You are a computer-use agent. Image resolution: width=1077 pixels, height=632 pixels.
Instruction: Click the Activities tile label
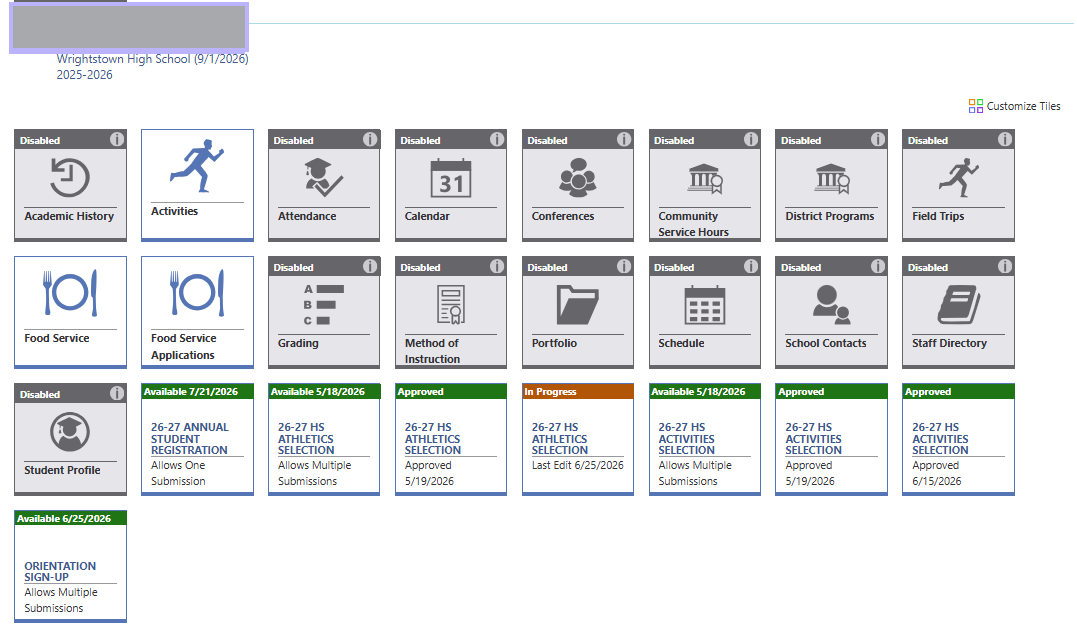174,211
